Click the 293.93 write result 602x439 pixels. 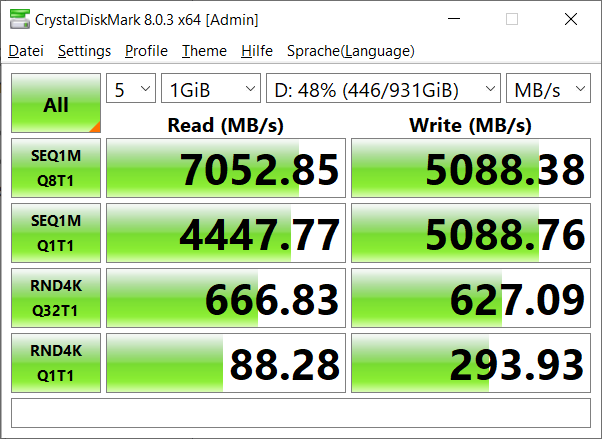coord(471,363)
